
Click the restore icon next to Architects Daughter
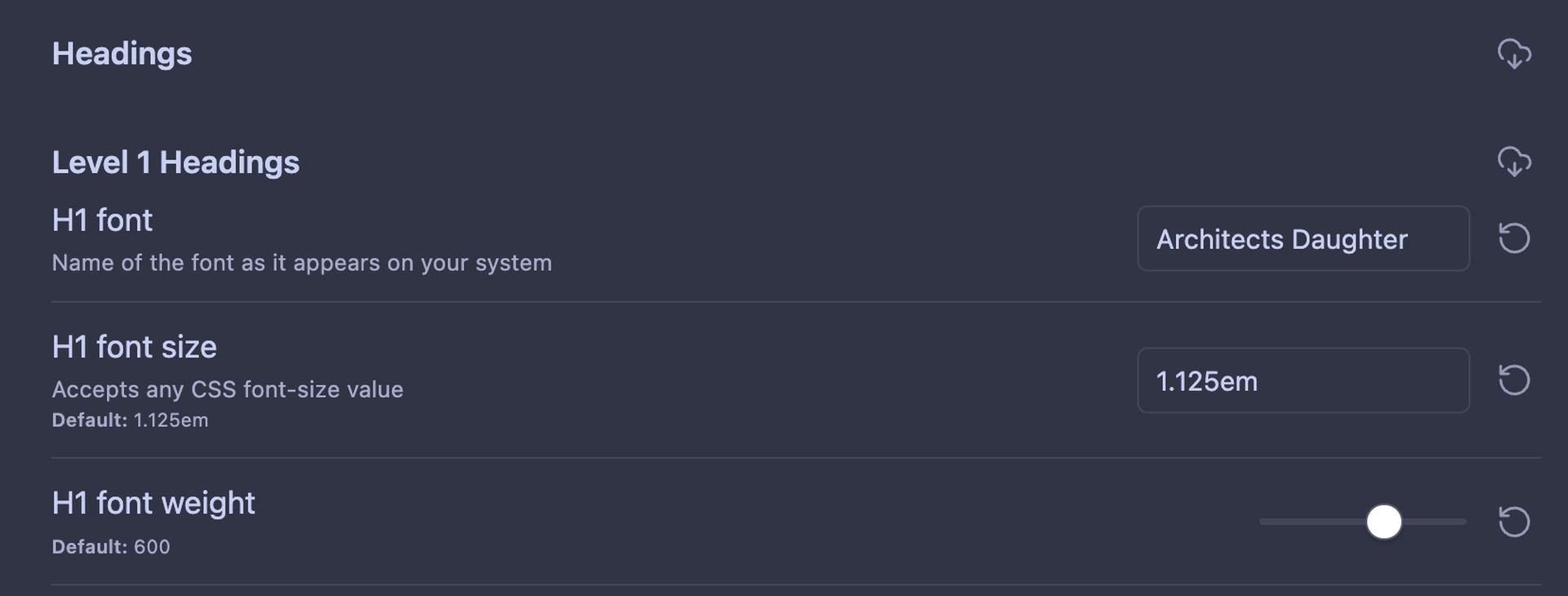[1513, 238]
